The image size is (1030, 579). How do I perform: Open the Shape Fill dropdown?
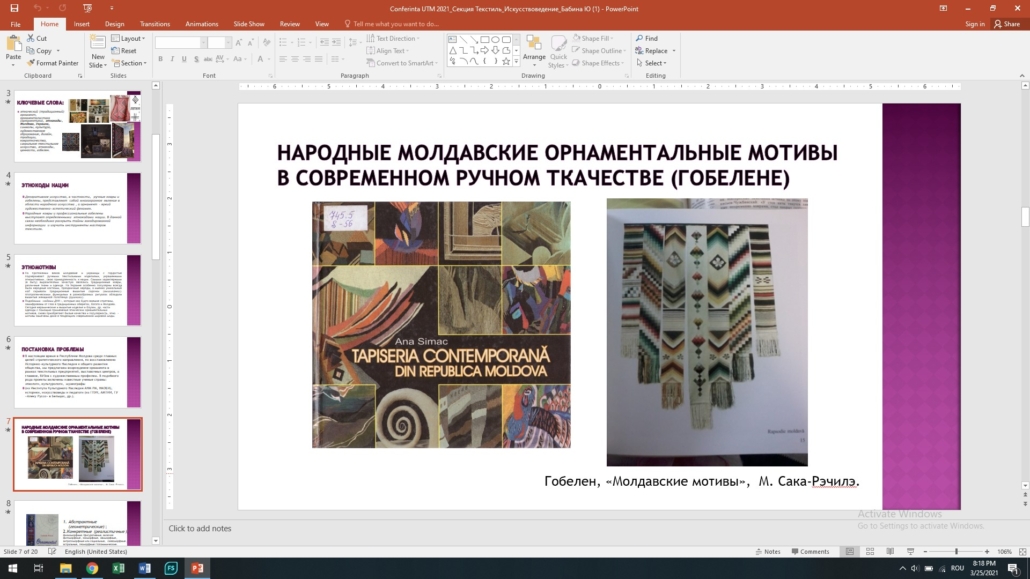tap(593, 38)
